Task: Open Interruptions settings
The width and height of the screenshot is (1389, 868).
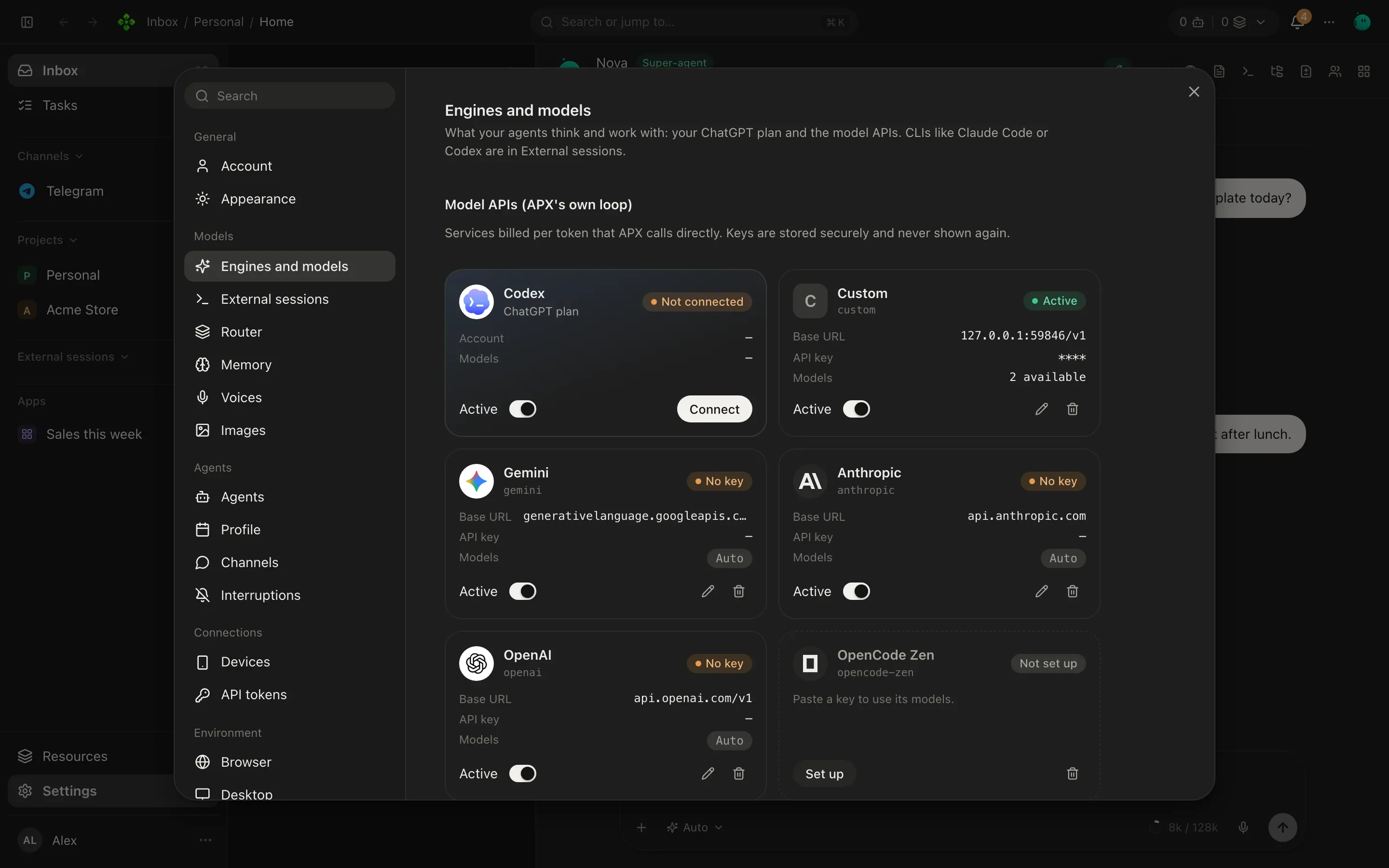Action: 289,595
